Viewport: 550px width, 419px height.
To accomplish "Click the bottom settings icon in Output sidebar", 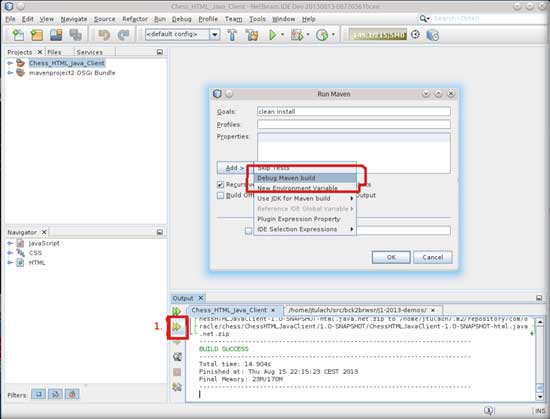I will (177, 387).
